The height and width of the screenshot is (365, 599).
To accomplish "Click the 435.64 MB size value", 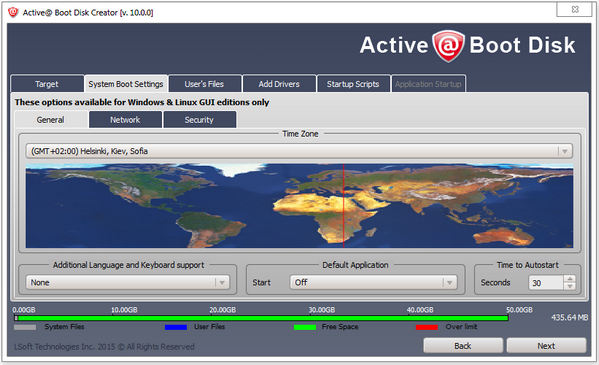I will point(569,317).
